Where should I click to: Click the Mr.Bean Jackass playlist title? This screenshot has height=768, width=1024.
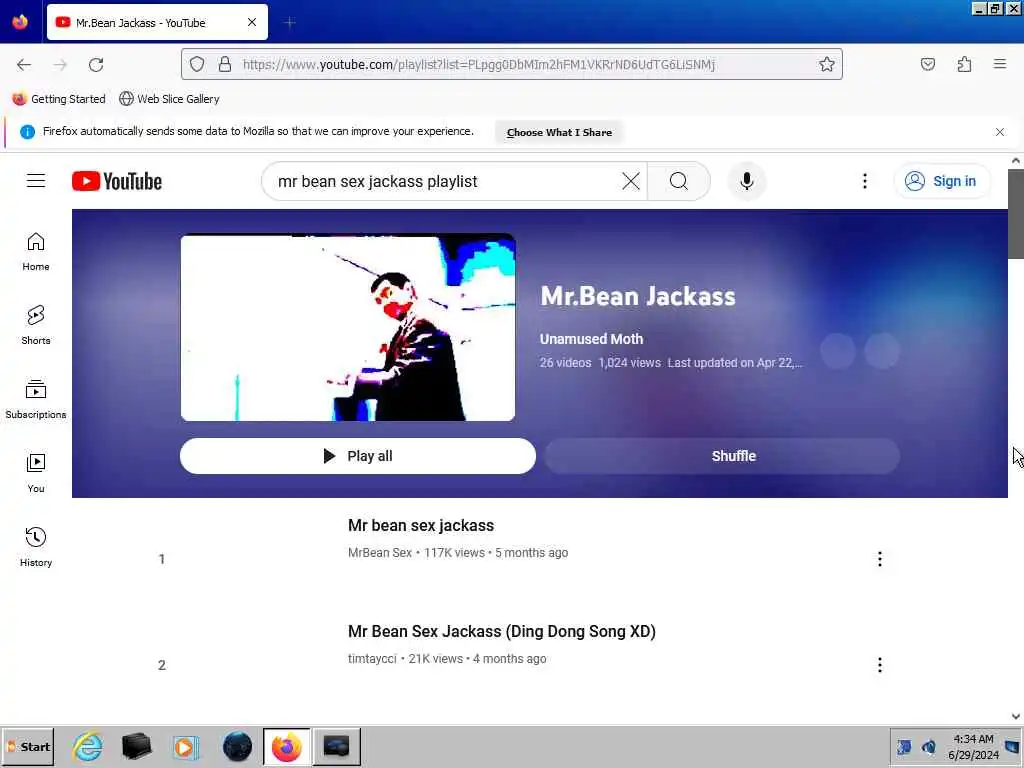coord(638,296)
